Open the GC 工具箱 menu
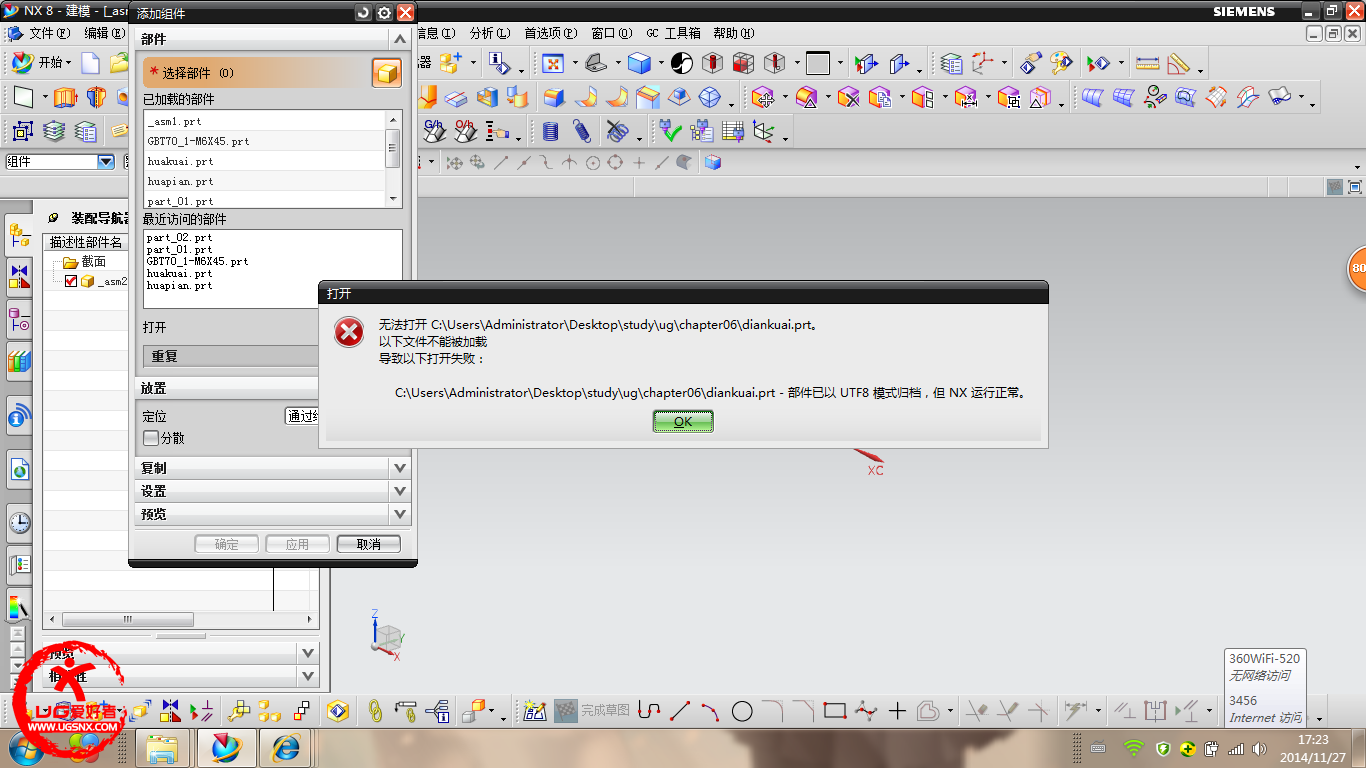This screenshot has width=1366, height=768. 673,33
